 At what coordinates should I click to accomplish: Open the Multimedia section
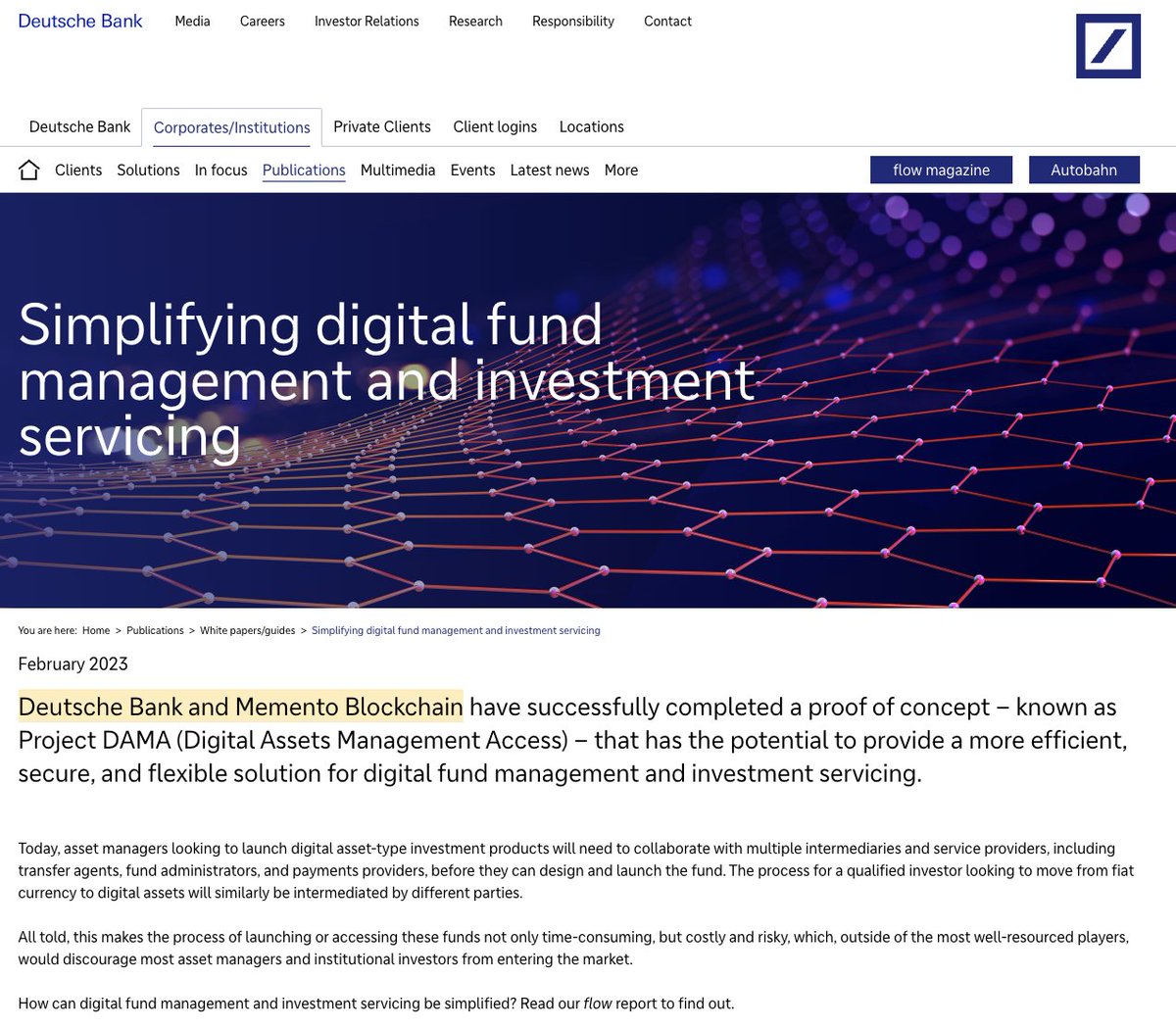[x=398, y=170]
